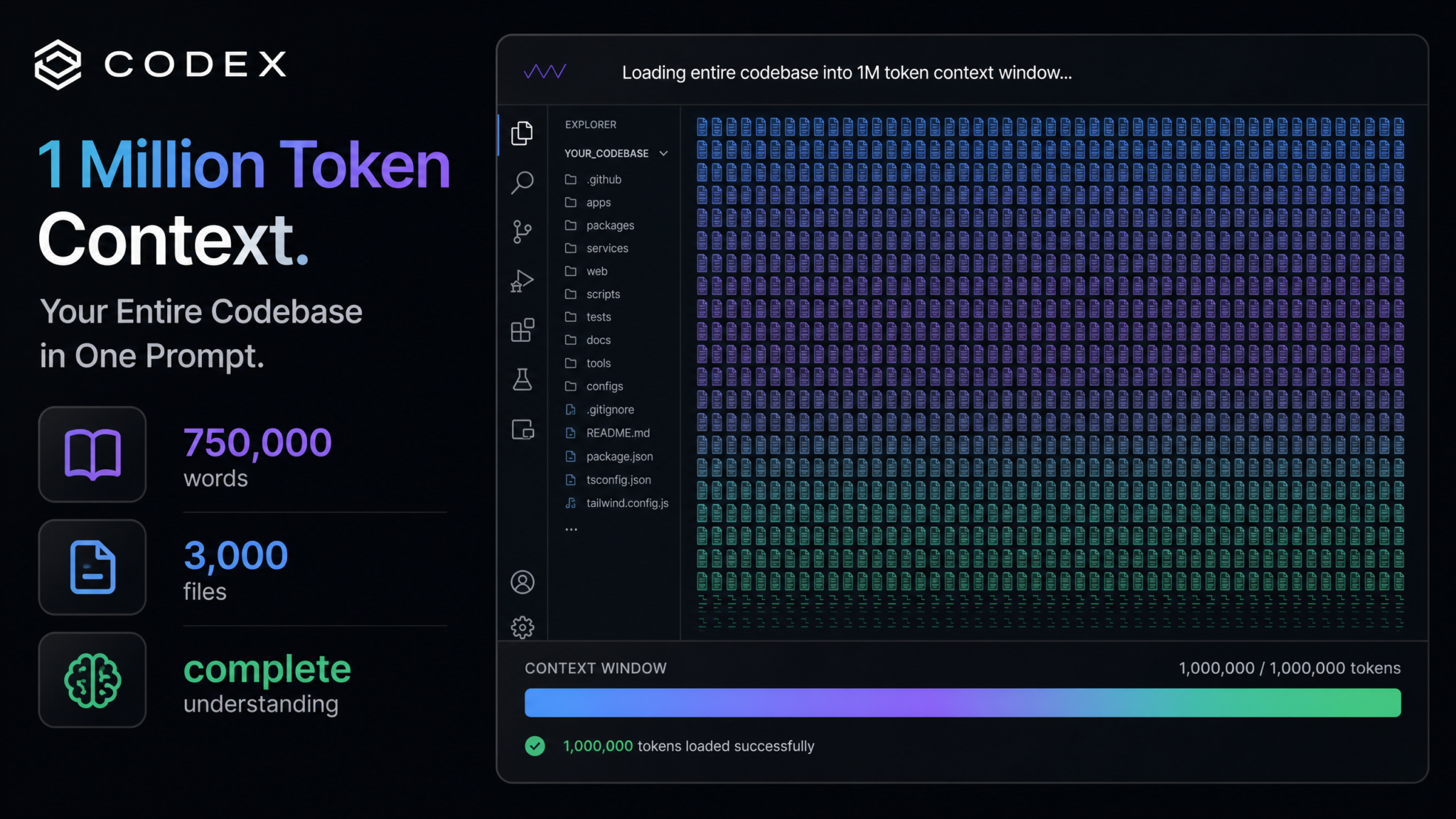1456x819 pixels.
Task: Click the brain icon beside complete understanding
Action: click(92, 680)
